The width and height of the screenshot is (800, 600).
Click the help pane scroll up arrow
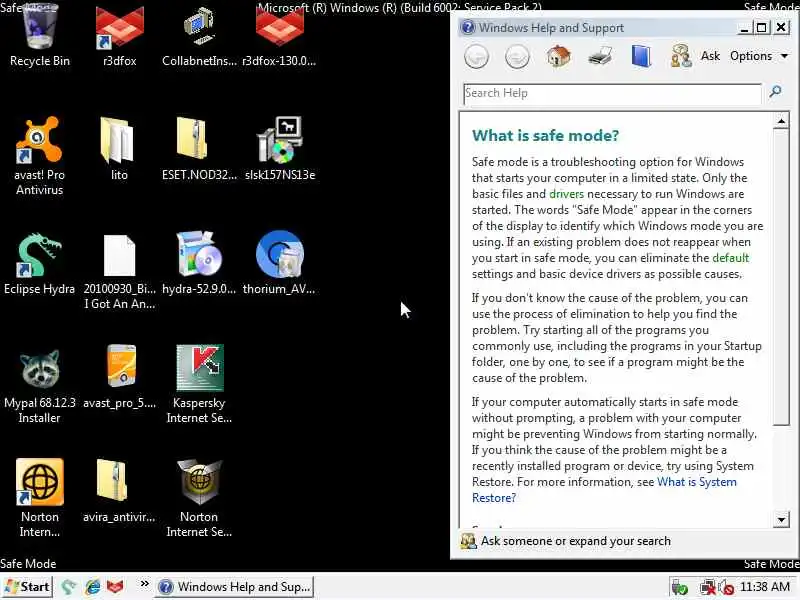tap(781, 121)
